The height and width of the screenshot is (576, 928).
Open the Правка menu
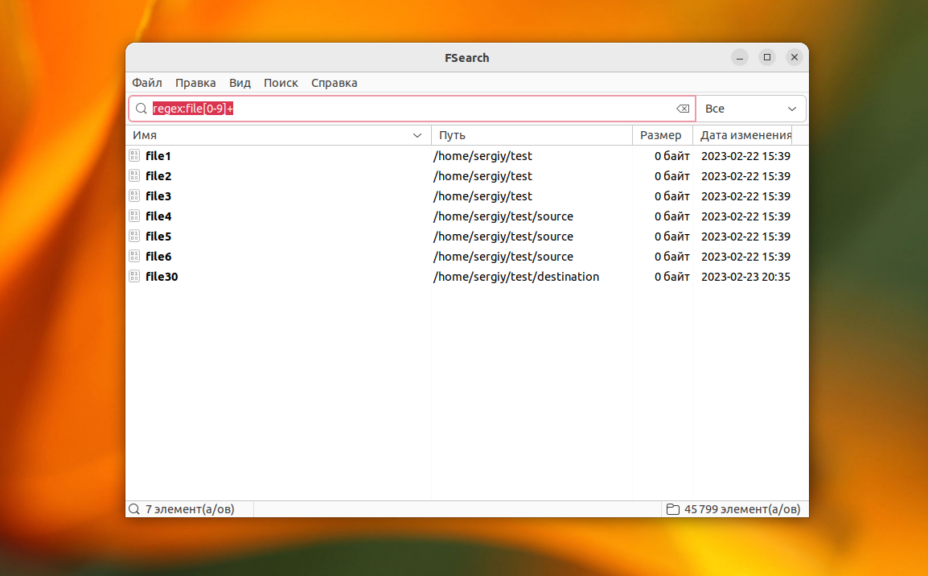click(x=195, y=83)
